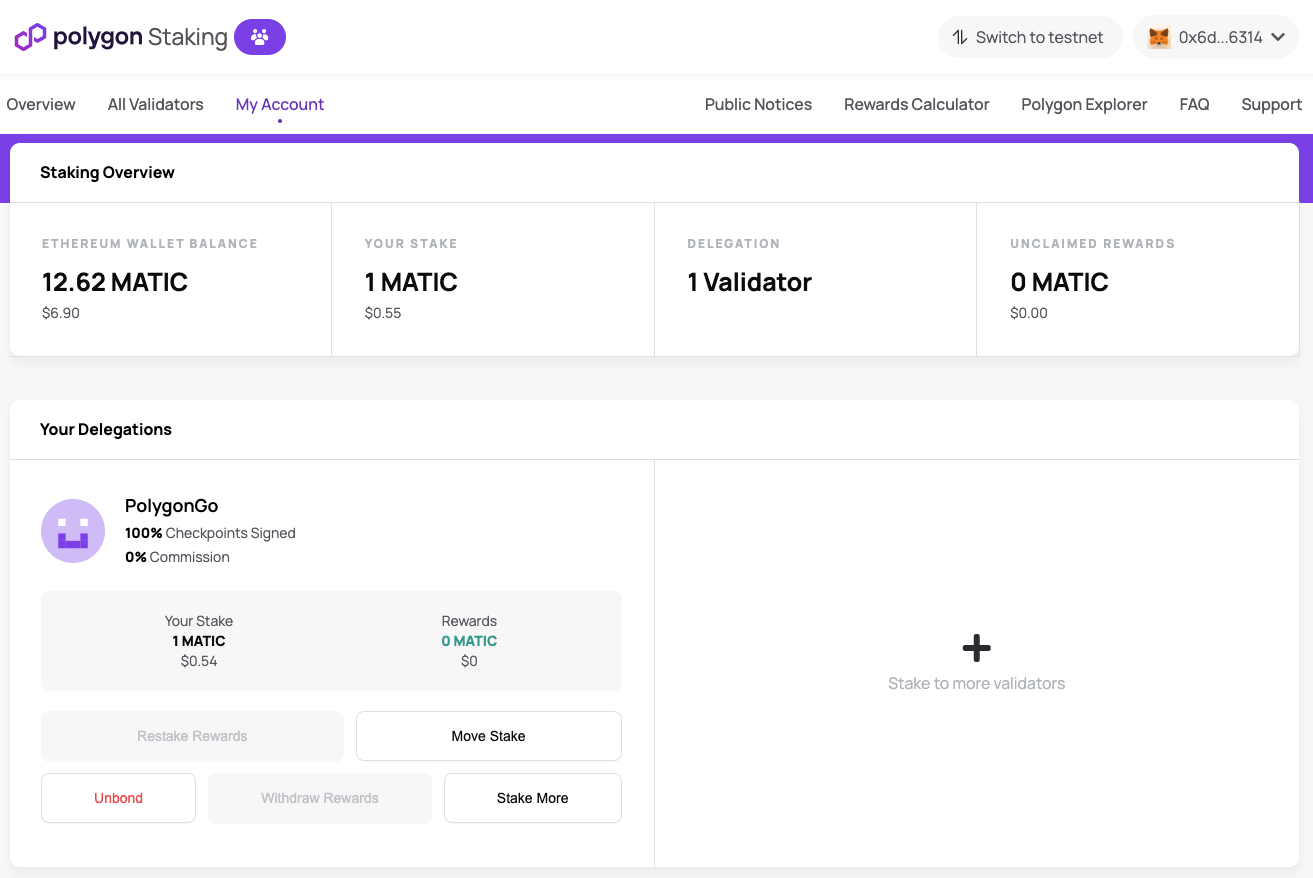Click the red Unbond button
Viewport: 1313px width, 878px height.
point(118,798)
